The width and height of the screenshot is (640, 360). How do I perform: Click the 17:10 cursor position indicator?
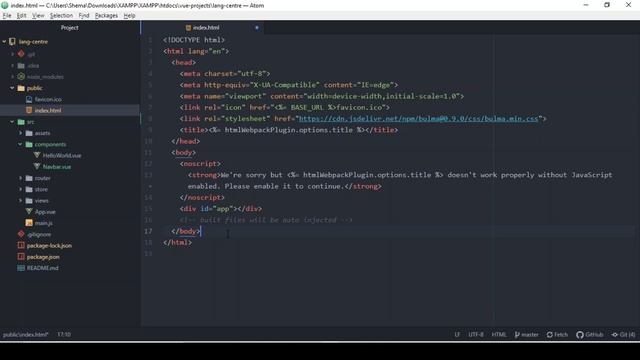[64, 335]
